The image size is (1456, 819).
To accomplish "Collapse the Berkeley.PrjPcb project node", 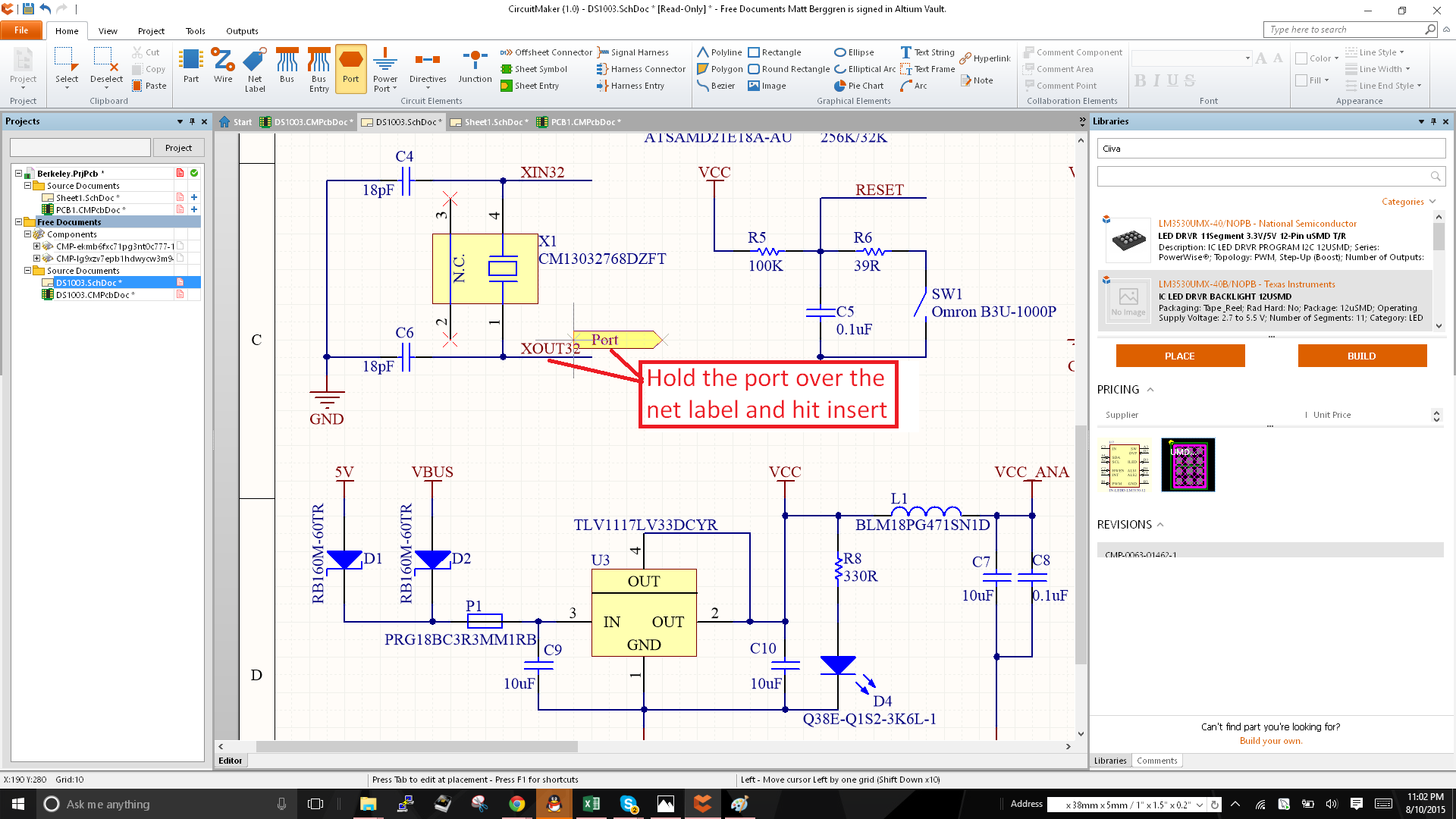I will click(x=18, y=174).
